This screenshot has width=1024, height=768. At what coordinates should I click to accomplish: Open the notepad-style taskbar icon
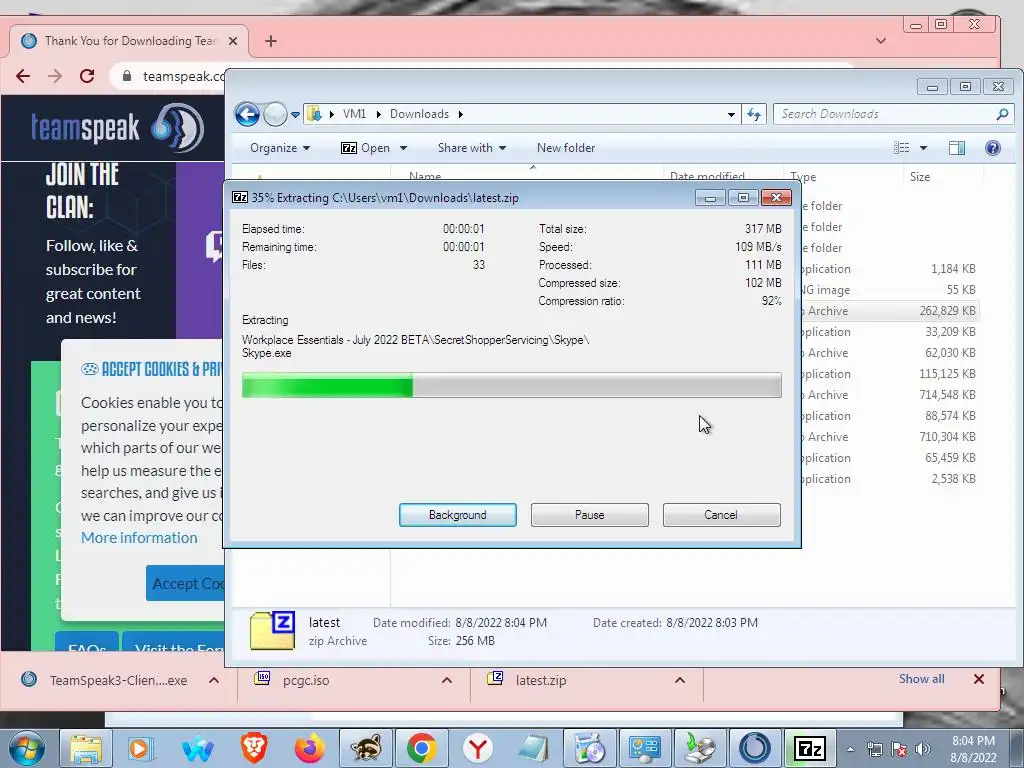point(534,748)
